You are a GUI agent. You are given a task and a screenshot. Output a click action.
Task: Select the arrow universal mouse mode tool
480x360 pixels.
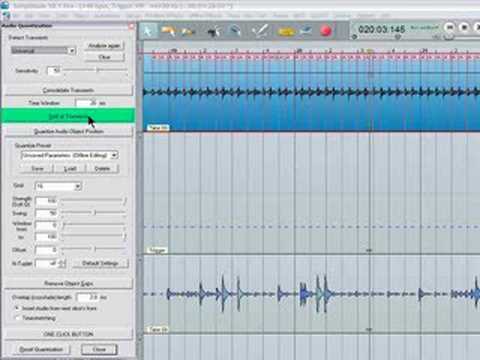tap(148, 31)
